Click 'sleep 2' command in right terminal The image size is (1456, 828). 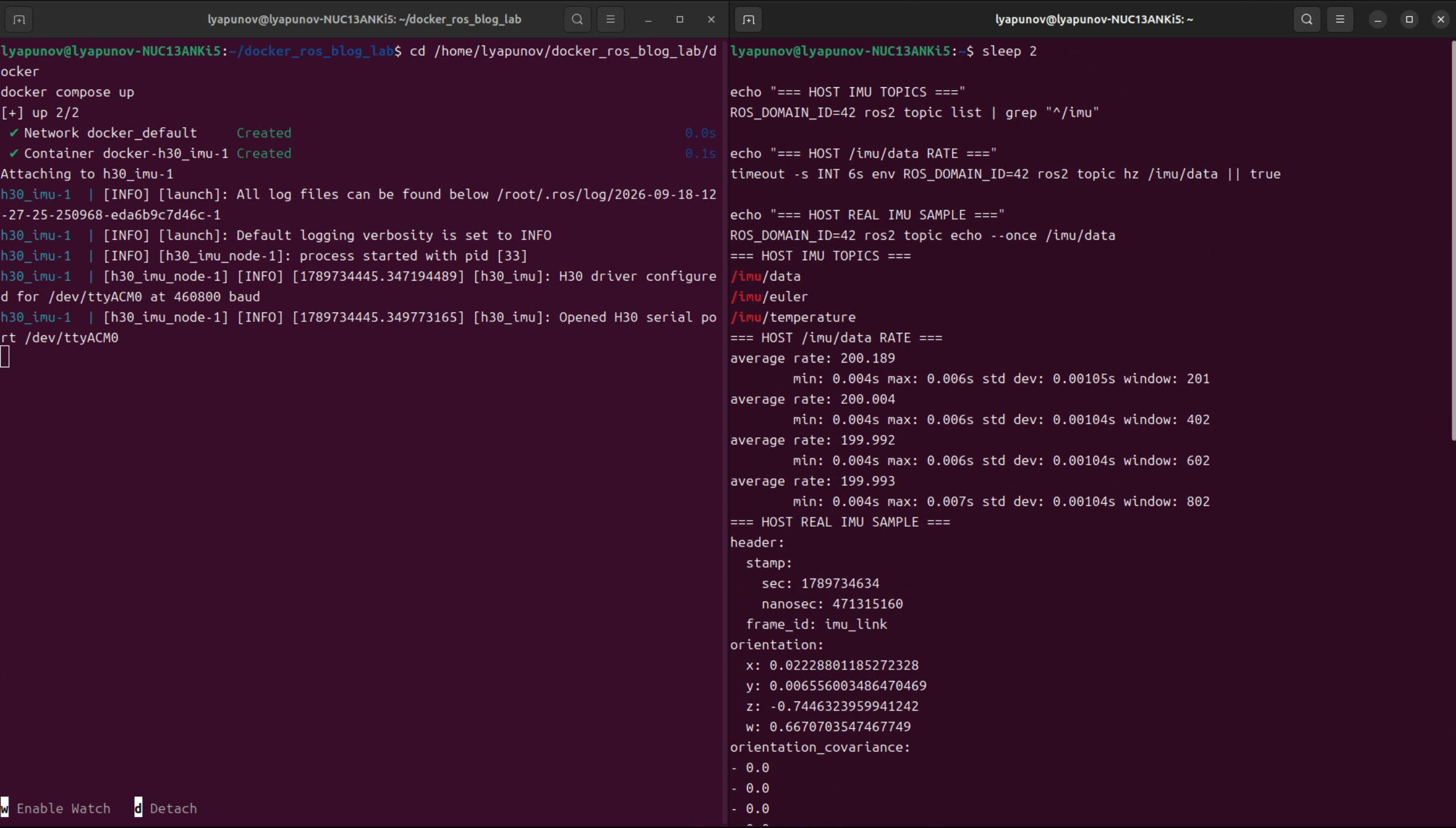(x=1009, y=51)
